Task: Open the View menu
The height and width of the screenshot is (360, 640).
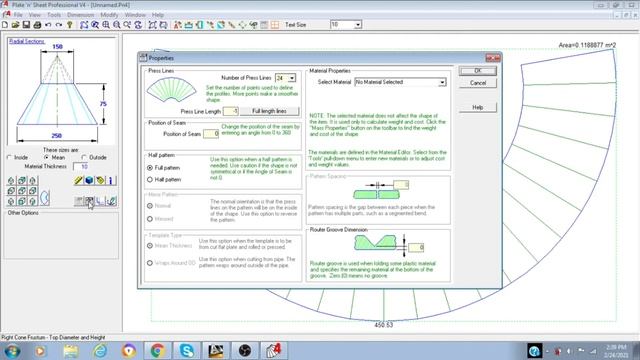Action: coord(35,15)
